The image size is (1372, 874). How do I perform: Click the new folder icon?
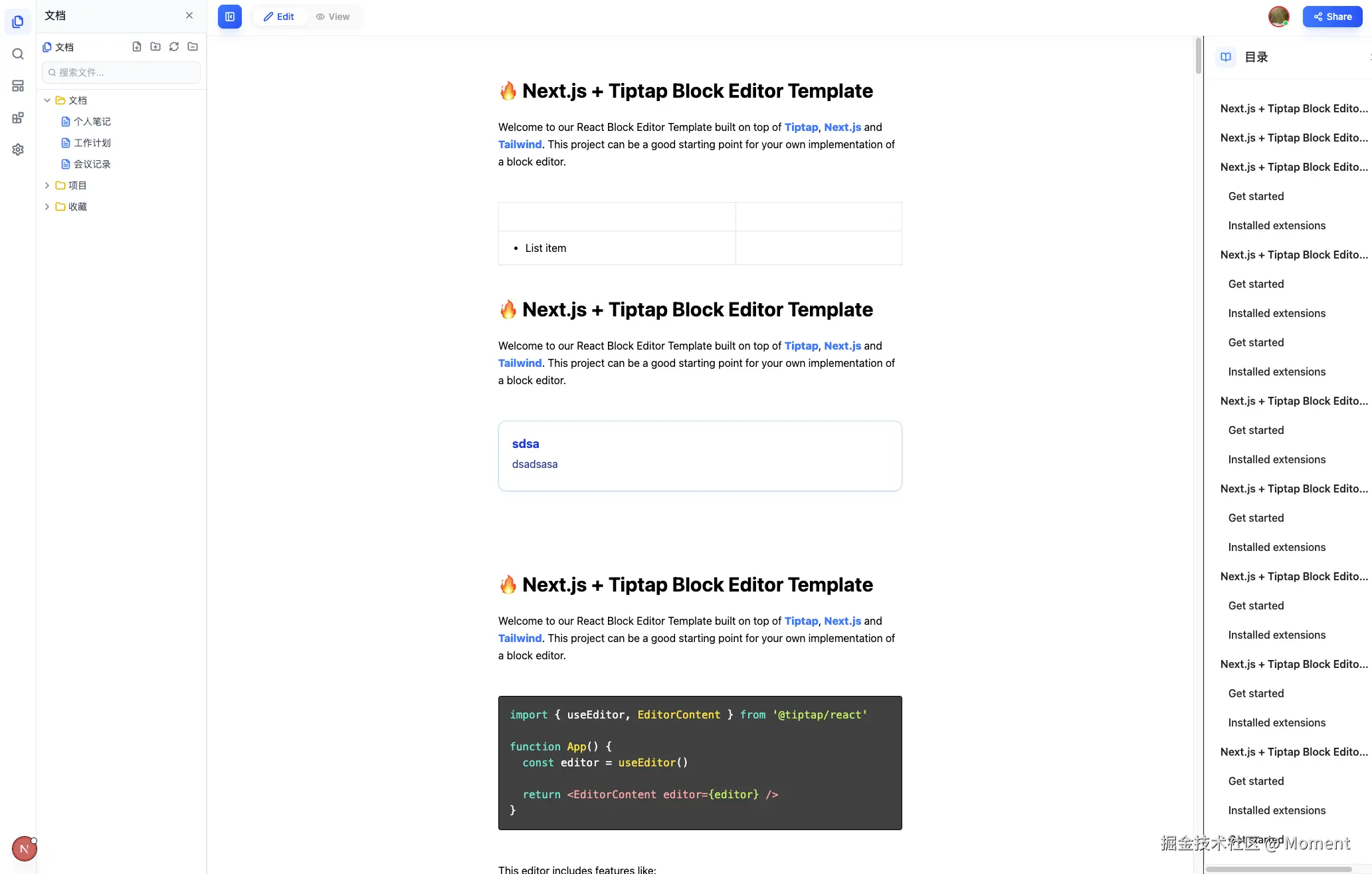[155, 47]
